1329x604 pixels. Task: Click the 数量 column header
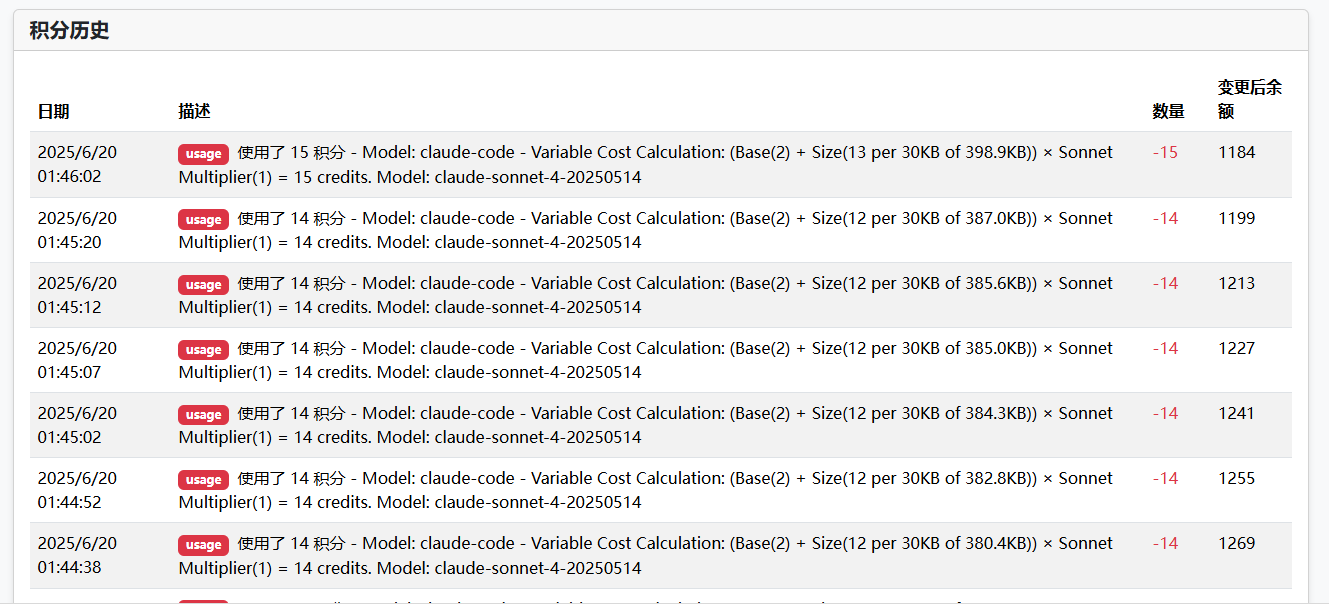click(x=1168, y=112)
